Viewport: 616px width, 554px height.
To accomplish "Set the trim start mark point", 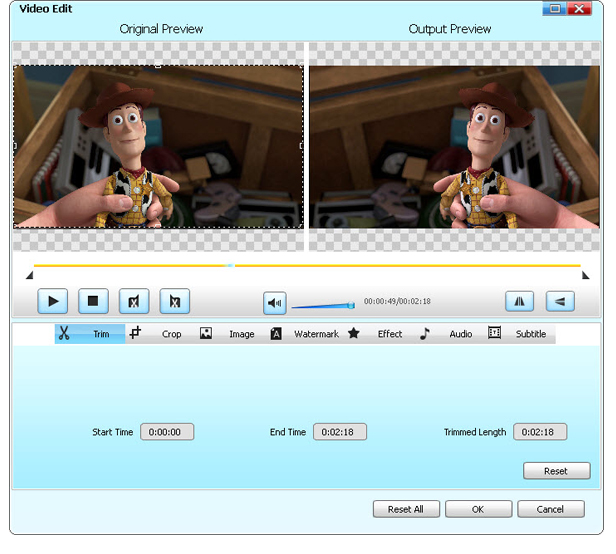I will coord(134,301).
